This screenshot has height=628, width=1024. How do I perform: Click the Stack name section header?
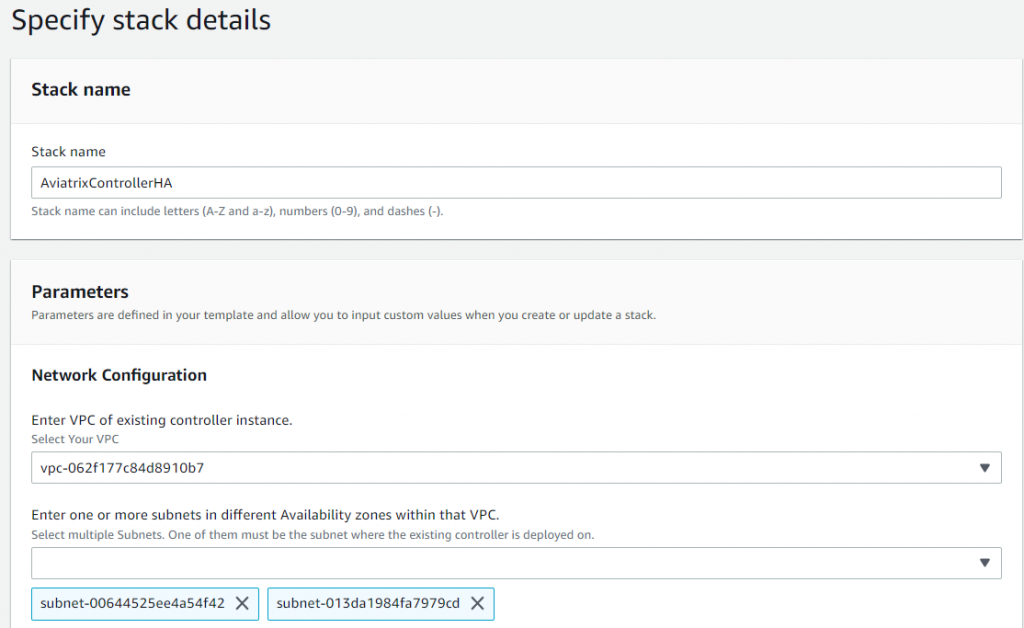(81, 89)
